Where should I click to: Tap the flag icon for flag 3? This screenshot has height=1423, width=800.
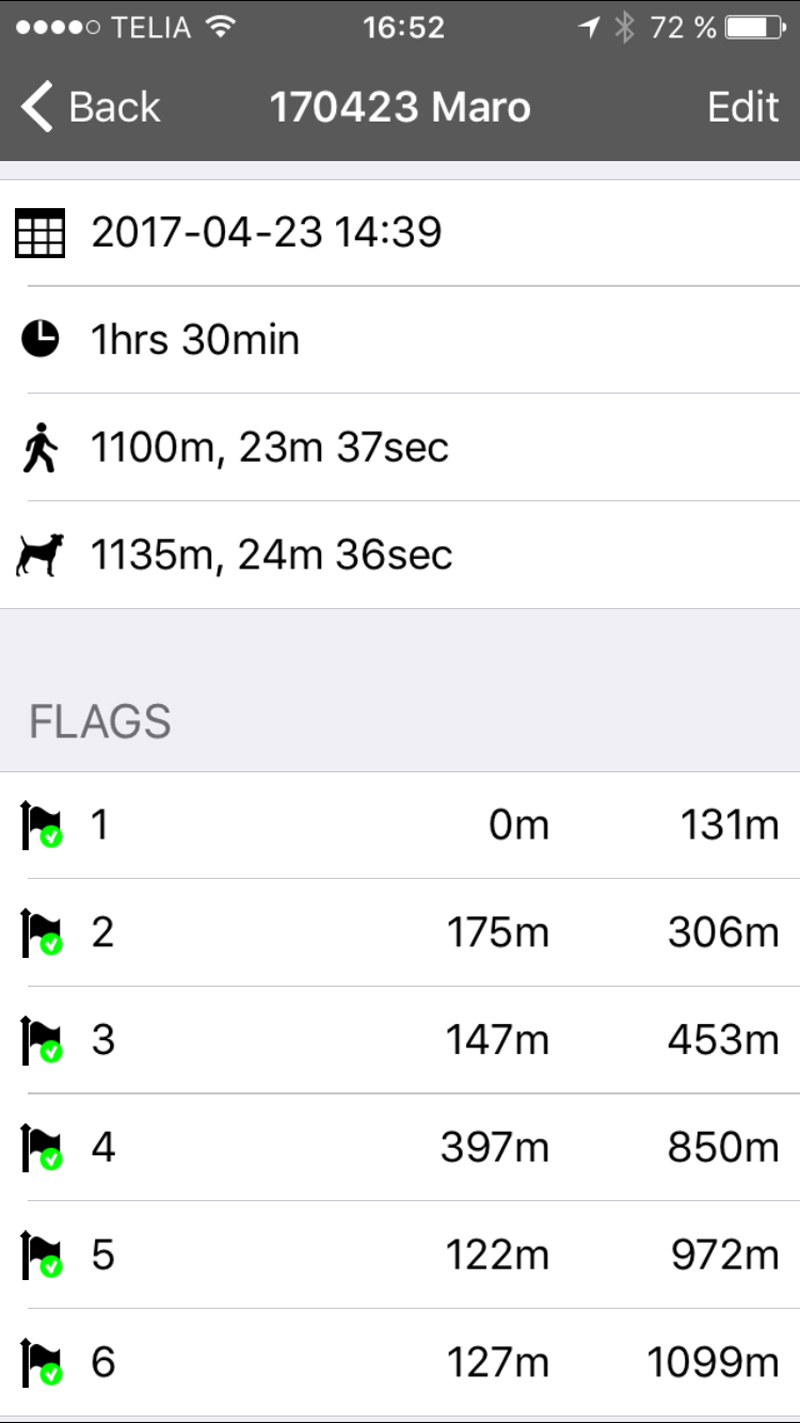(x=41, y=1041)
